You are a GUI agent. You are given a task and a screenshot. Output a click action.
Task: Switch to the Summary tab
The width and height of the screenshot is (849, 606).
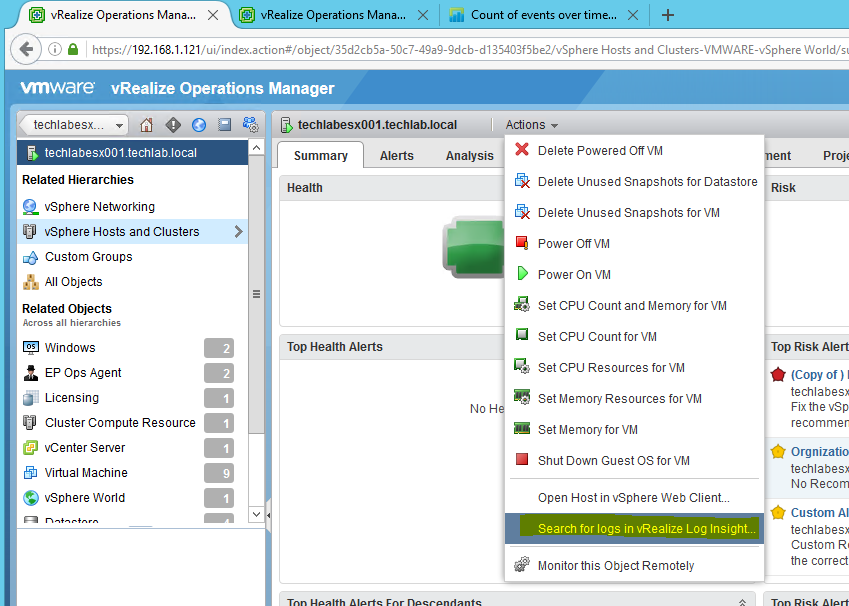pos(321,156)
